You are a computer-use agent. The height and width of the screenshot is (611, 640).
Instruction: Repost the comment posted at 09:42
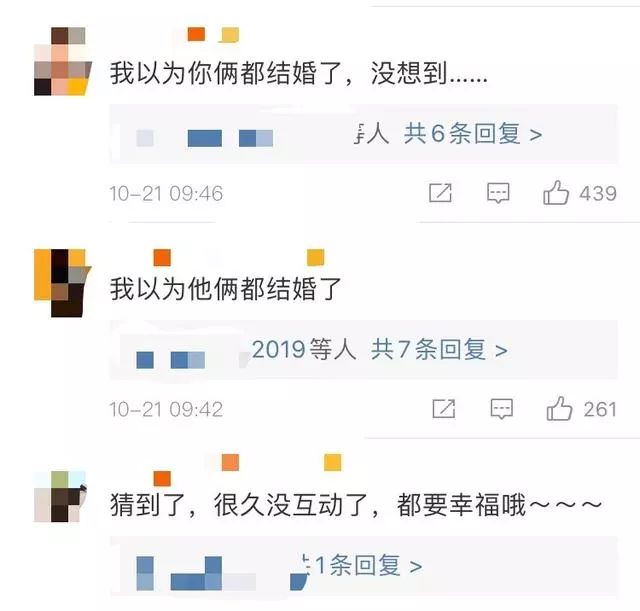(x=444, y=409)
